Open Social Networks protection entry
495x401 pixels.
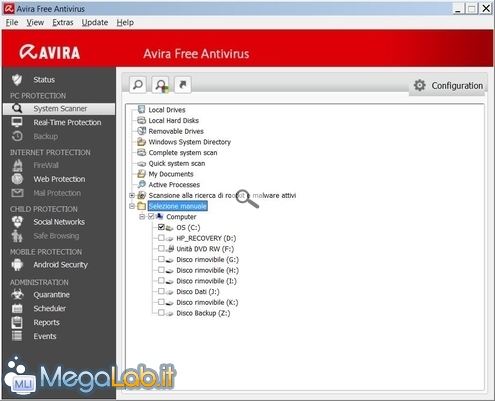(x=59, y=222)
